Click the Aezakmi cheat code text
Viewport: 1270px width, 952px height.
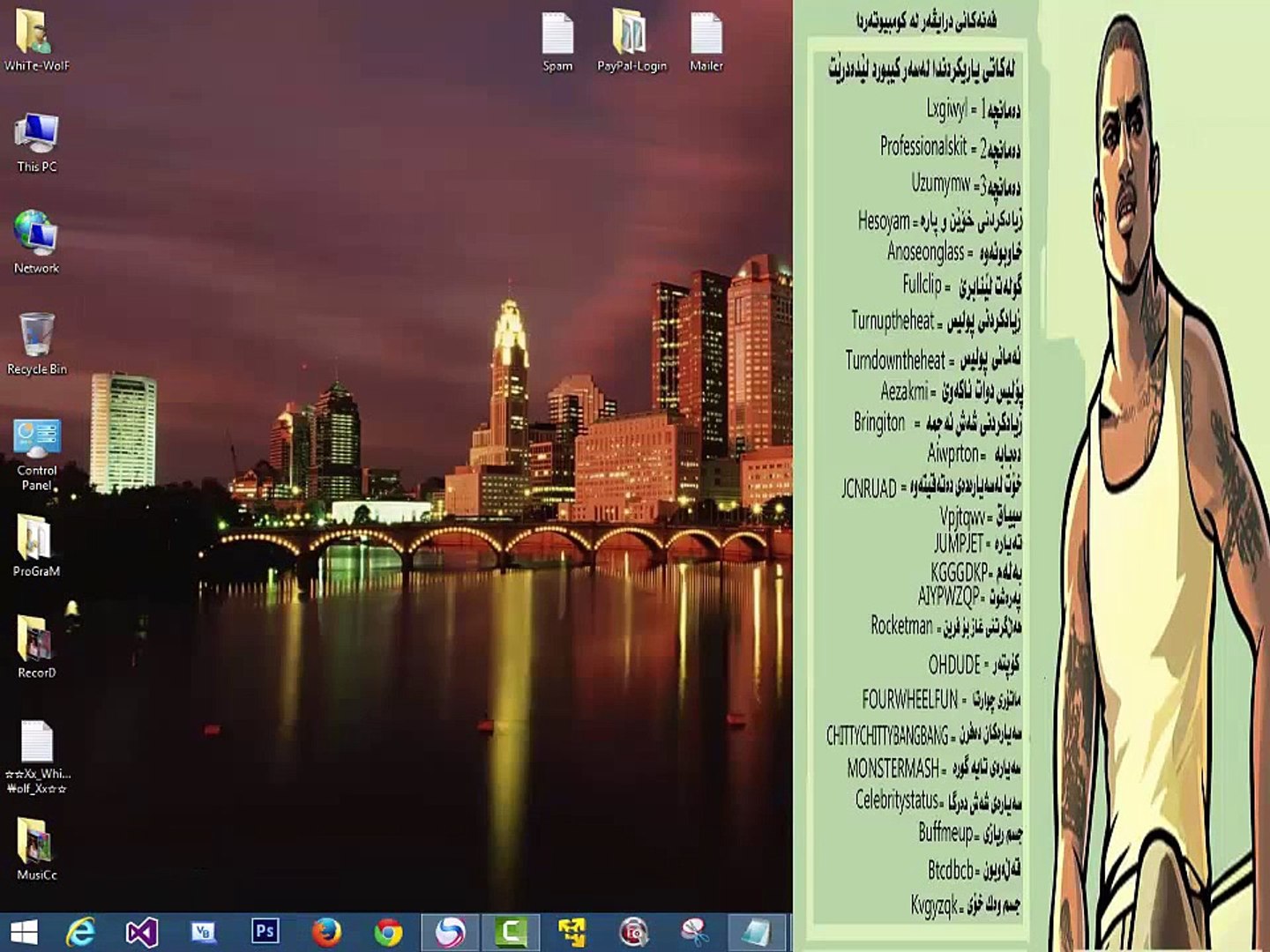[905, 390]
